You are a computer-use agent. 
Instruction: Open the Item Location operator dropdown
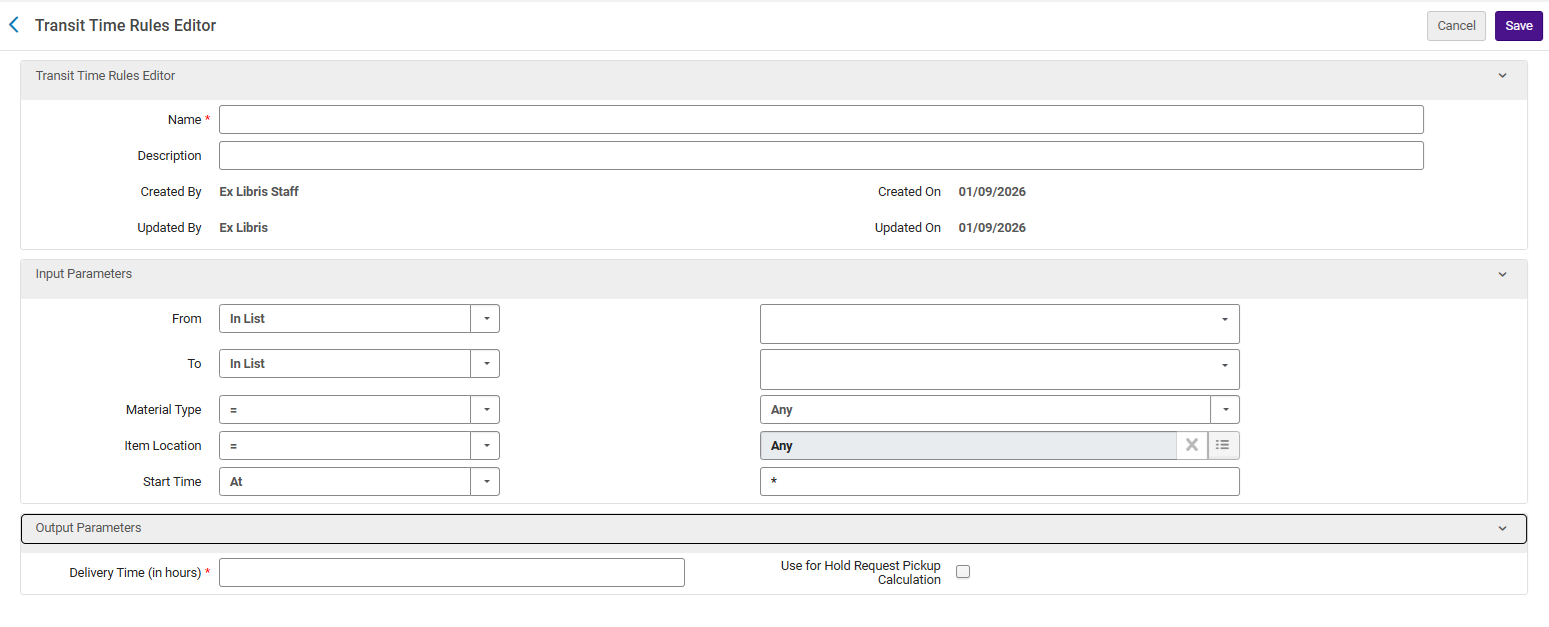(485, 446)
